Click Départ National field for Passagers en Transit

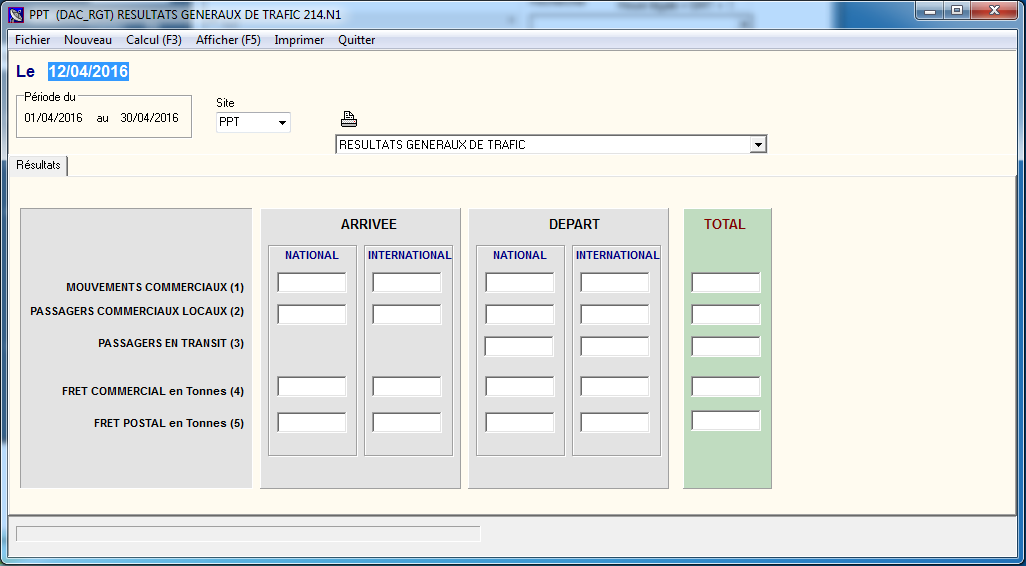point(519,347)
